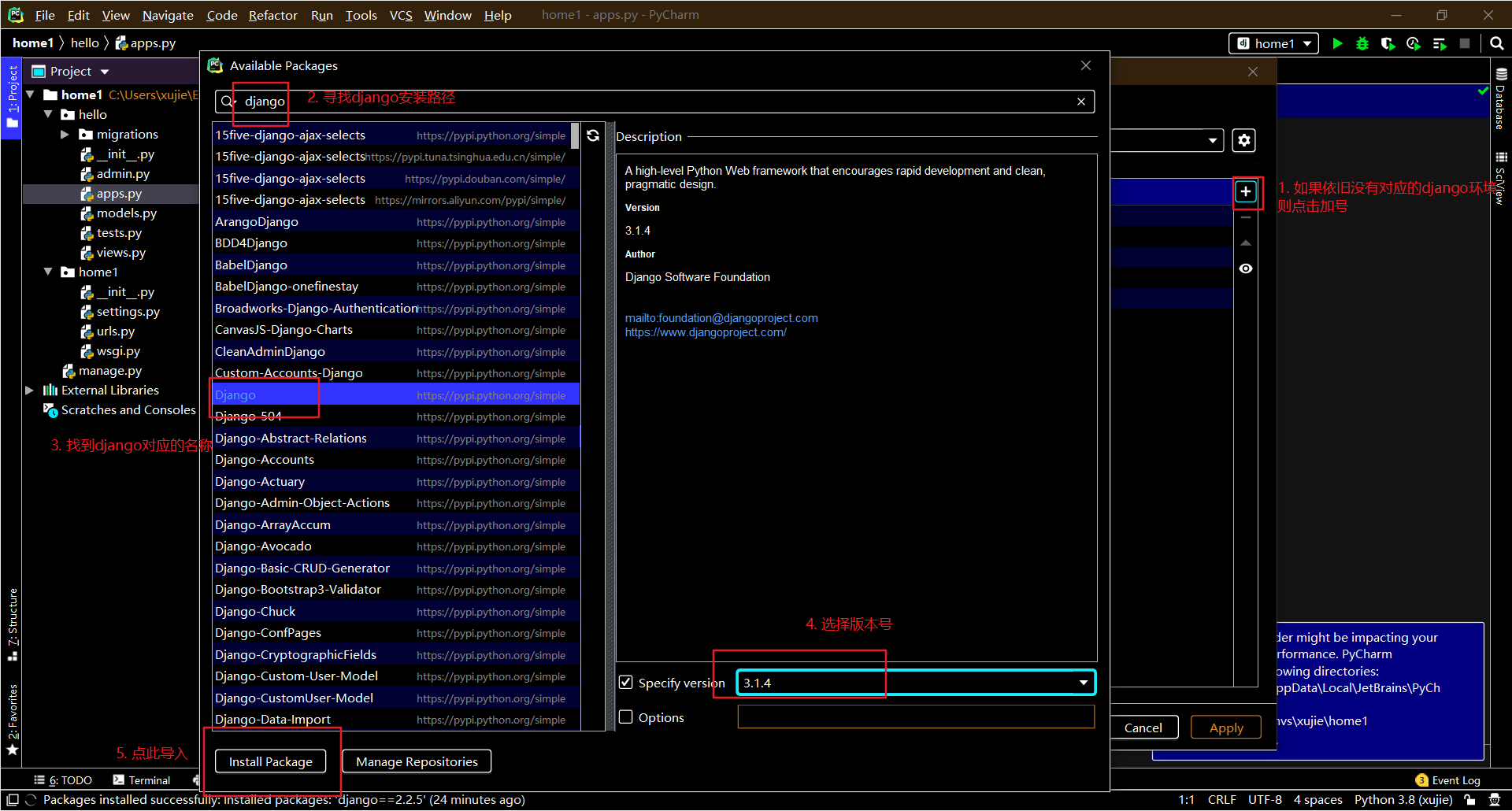Open the djangoproject.com website link
1512x811 pixels.
click(x=706, y=332)
